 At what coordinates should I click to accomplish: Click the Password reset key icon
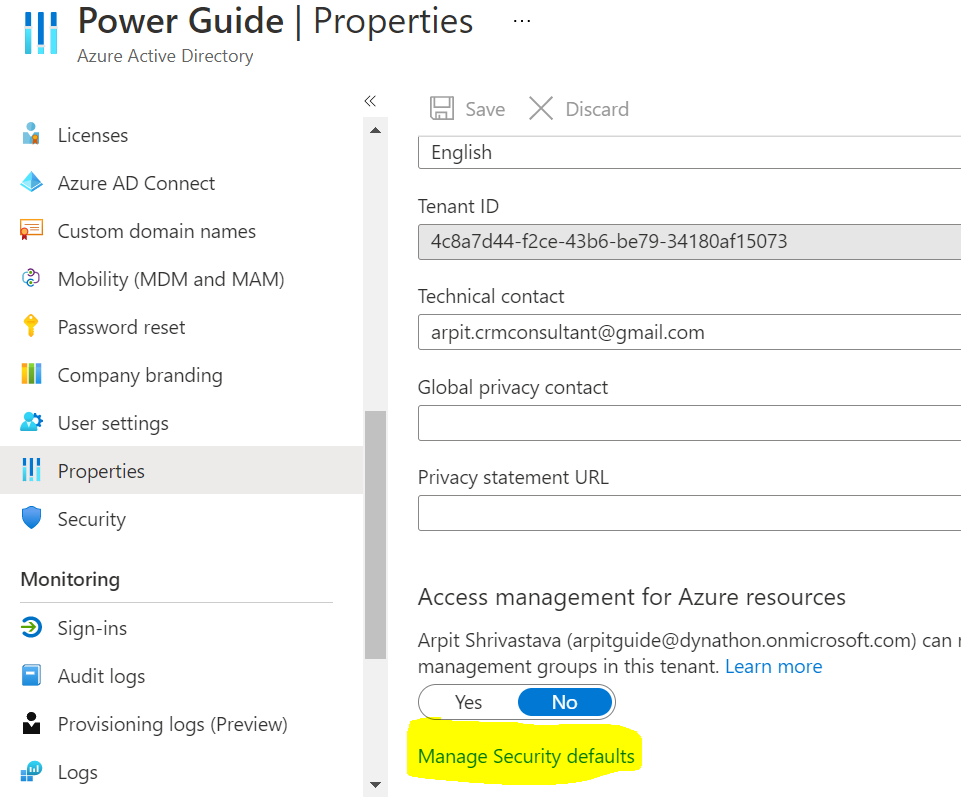click(31, 327)
